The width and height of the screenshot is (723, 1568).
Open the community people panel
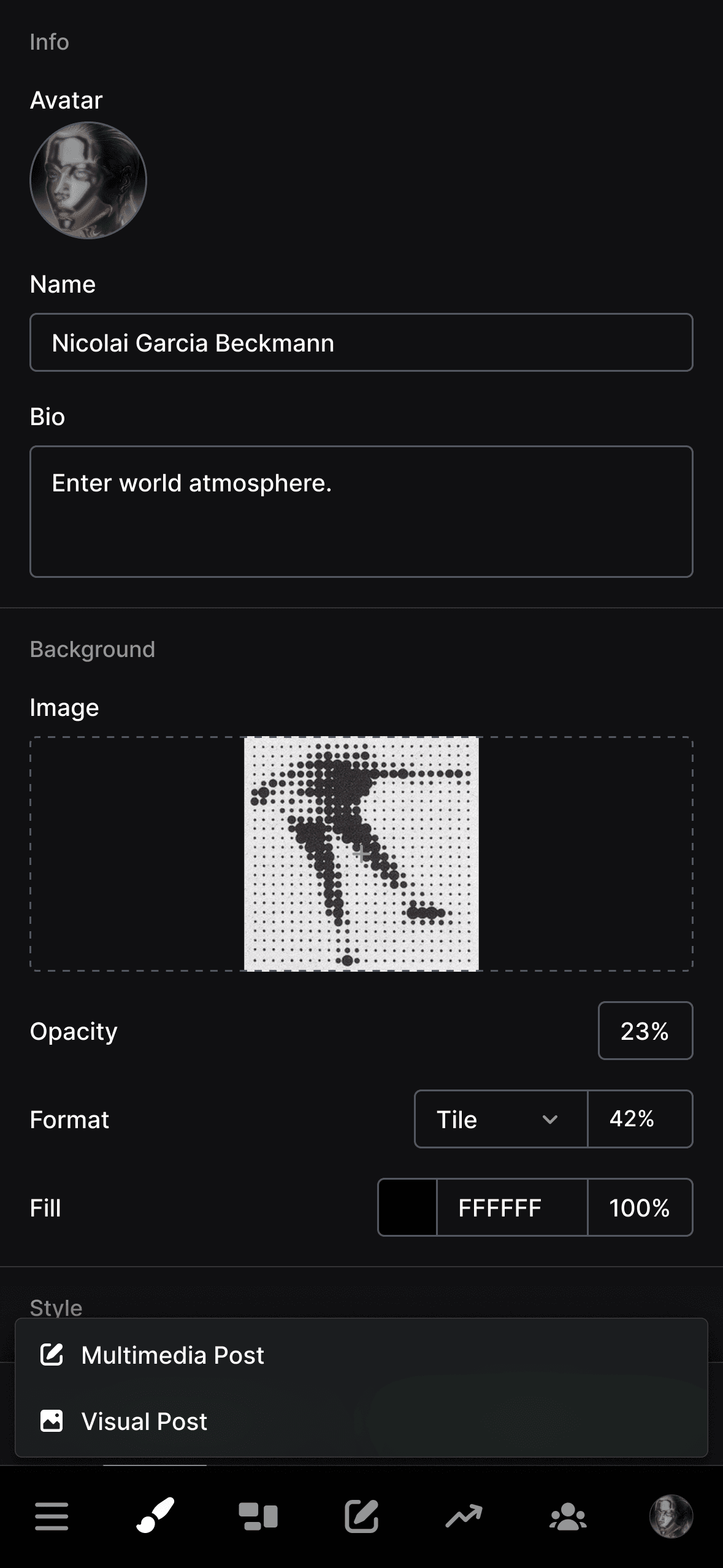[x=568, y=1516]
